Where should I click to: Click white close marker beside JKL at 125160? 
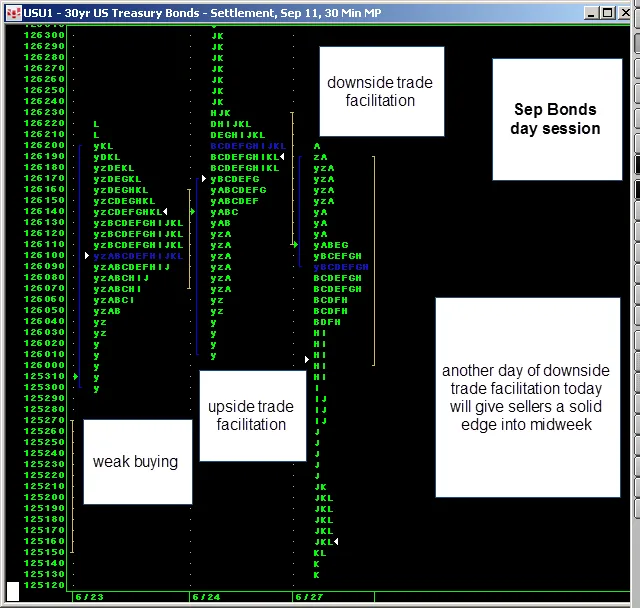tap(336, 541)
